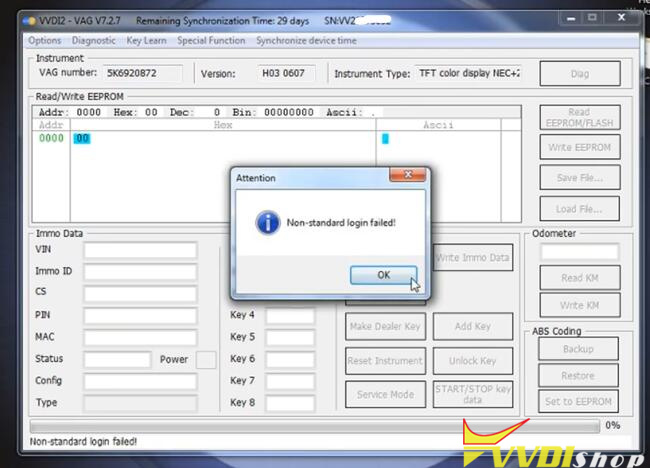The width and height of the screenshot is (650, 468).
Task: Open the Diagnostic menu
Action: click(93, 40)
